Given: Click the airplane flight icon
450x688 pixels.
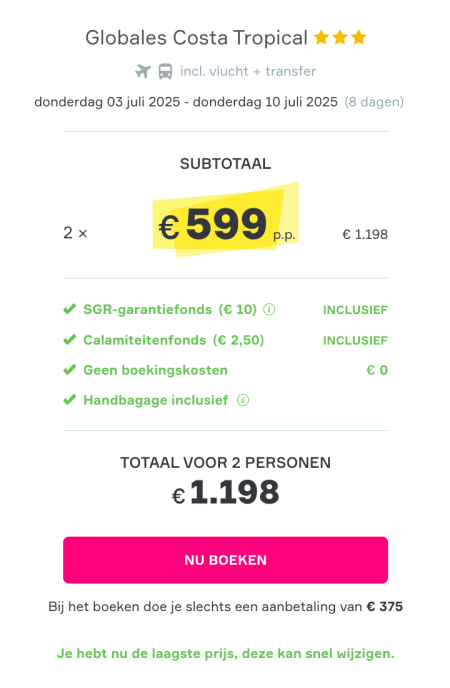Looking at the screenshot, I should pos(143,71).
